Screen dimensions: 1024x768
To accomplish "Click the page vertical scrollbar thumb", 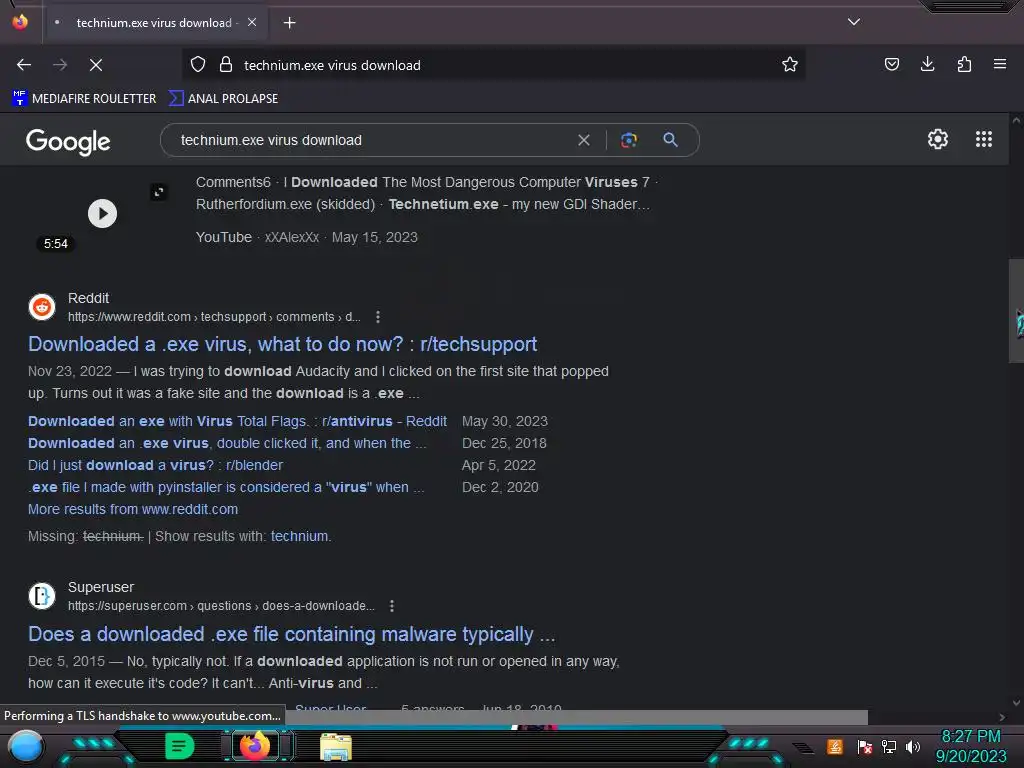I will coord(1016,311).
